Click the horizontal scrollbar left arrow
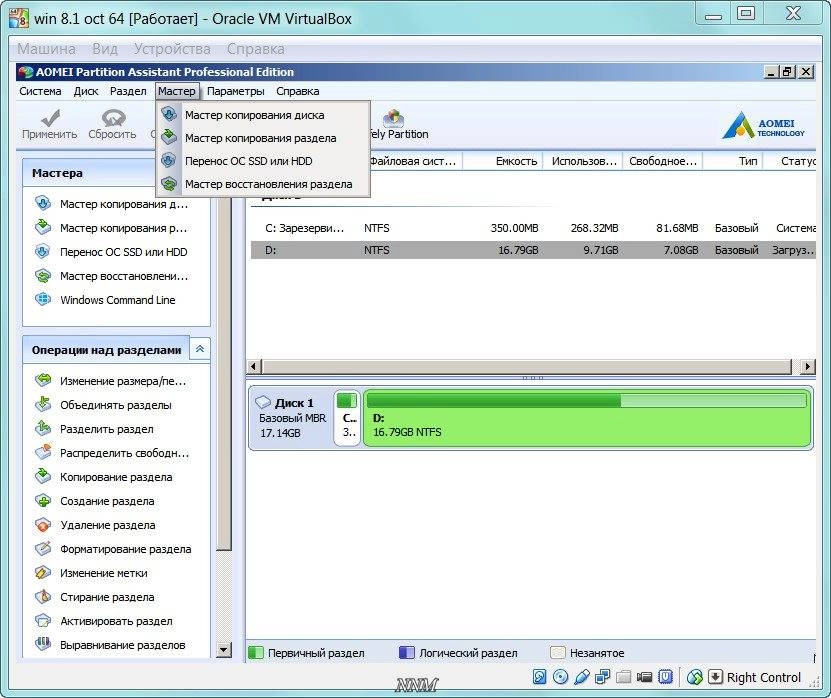This screenshot has width=831, height=698. [x=254, y=366]
